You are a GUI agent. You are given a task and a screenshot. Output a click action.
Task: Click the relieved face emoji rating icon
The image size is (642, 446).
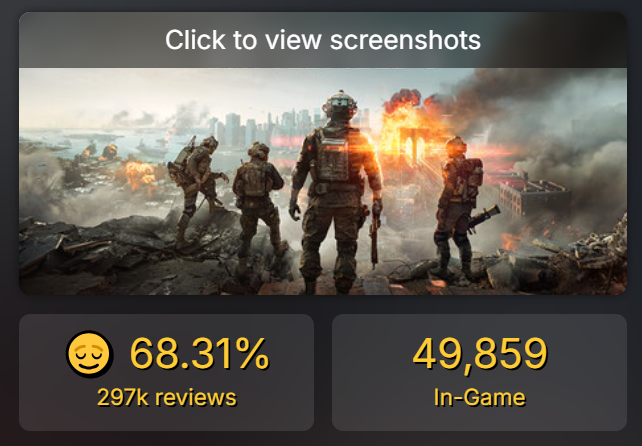(89, 354)
